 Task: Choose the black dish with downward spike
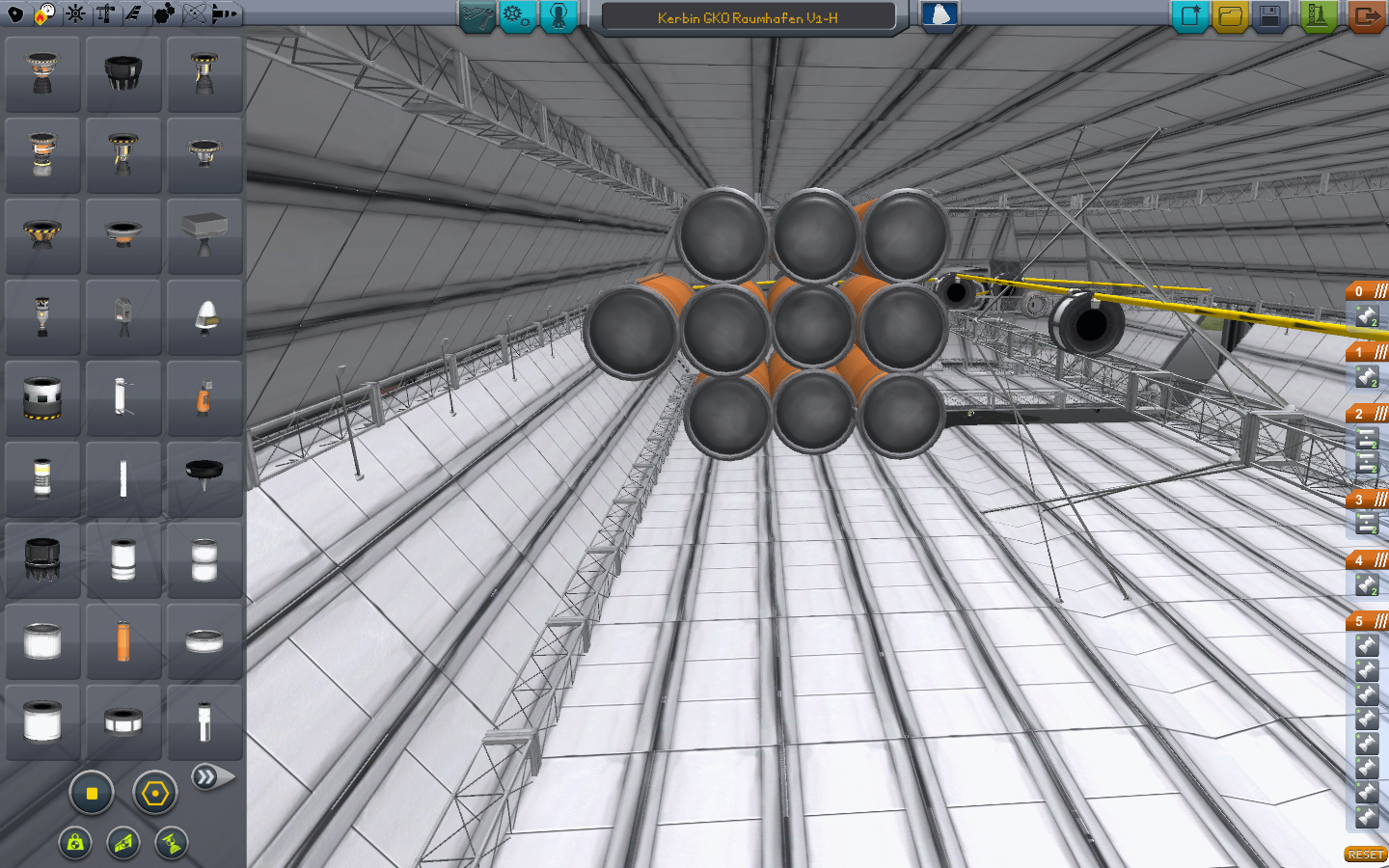(204, 479)
